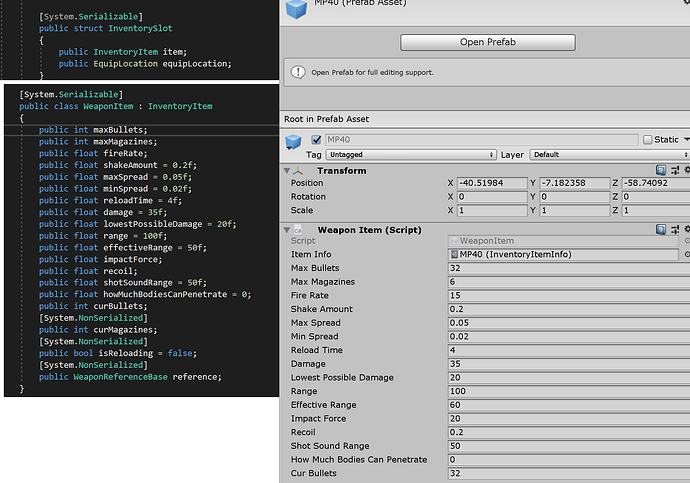Screen dimensions: 690x483
Task: Click the warning icon in prefab notice
Action: (x=298, y=72)
